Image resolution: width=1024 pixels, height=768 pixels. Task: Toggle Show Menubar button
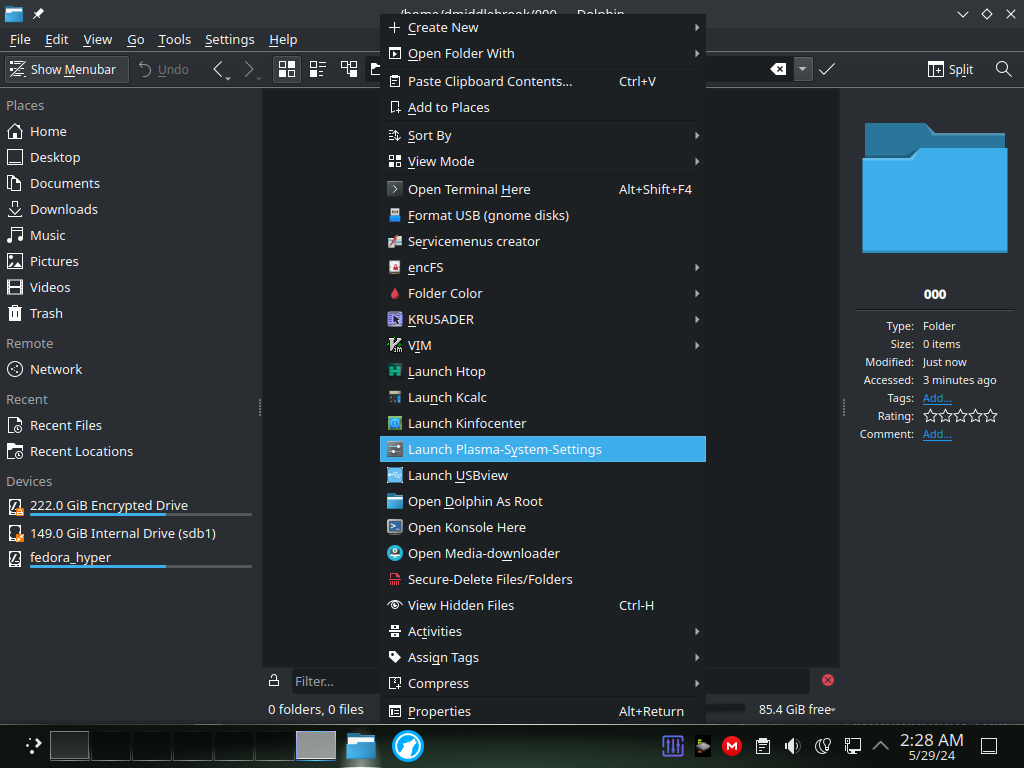tap(67, 69)
